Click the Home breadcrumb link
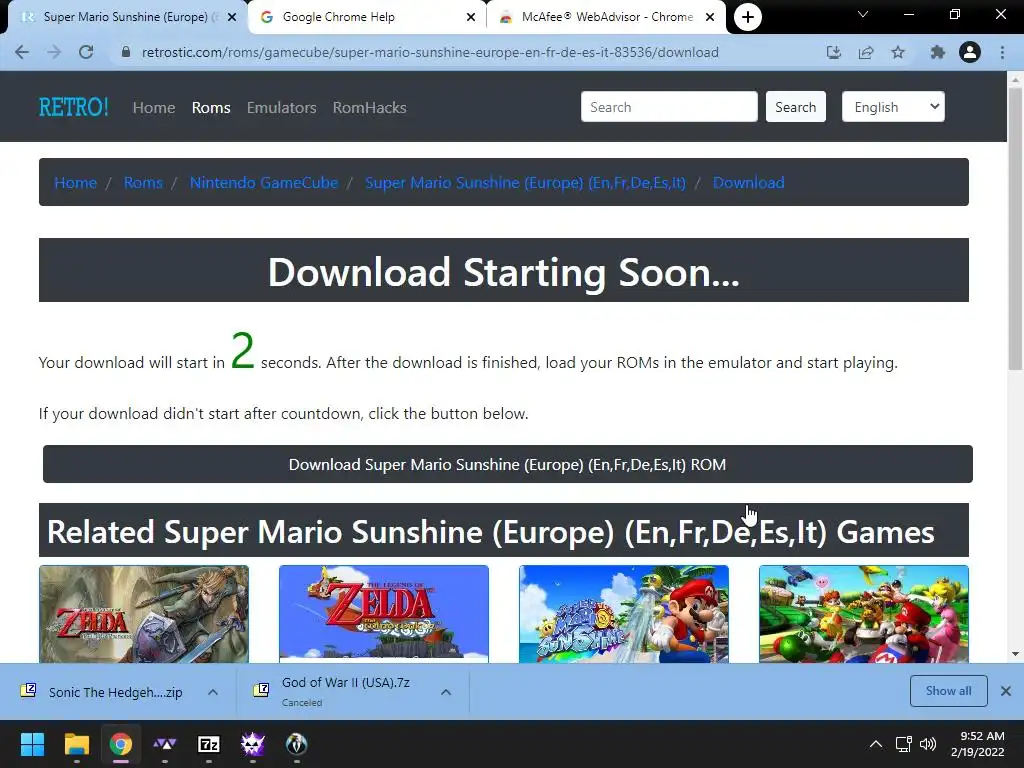This screenshot has width=1024, height=768. pyautogui.click(x=75, y=183)
